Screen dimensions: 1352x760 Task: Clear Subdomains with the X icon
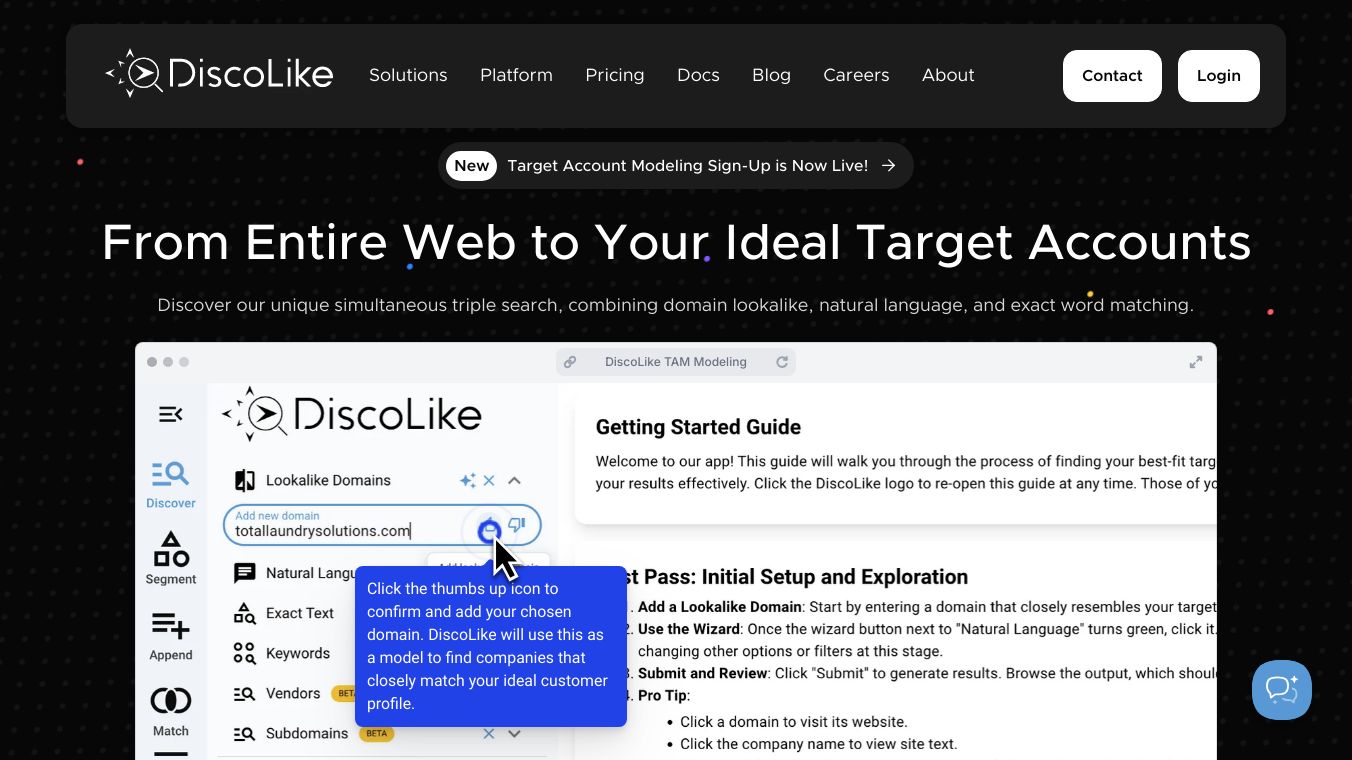click(489, 733)
